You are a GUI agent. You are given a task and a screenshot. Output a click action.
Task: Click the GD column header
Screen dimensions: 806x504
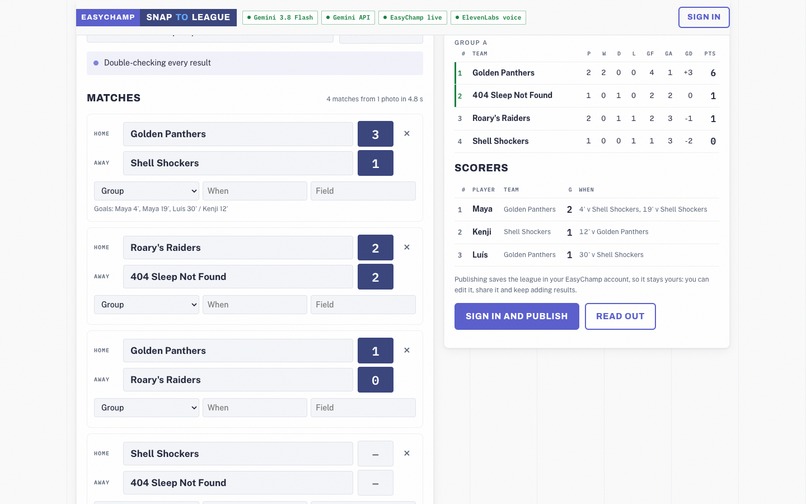click(688, 53)
